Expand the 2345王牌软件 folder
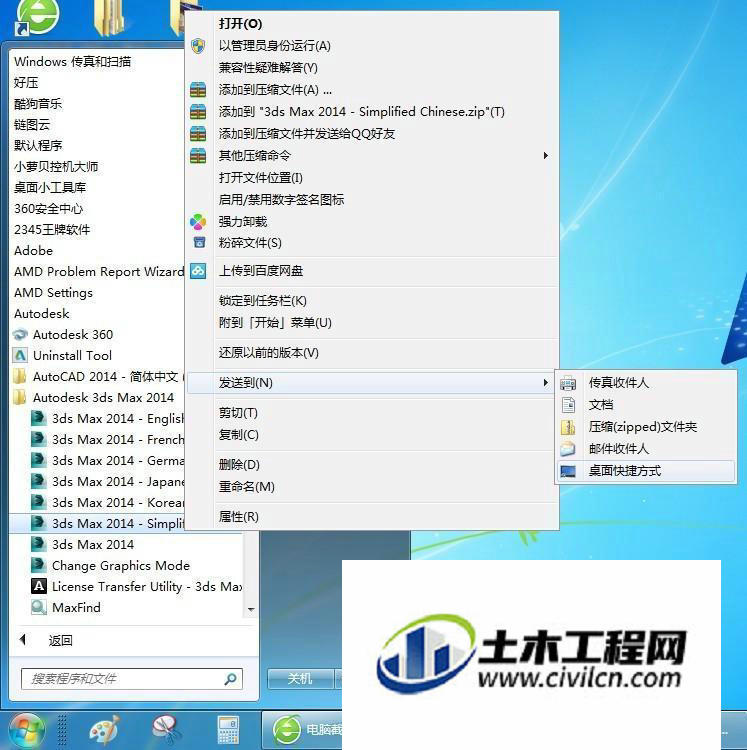This screenshot has height=750, width=747. [52, 230]
